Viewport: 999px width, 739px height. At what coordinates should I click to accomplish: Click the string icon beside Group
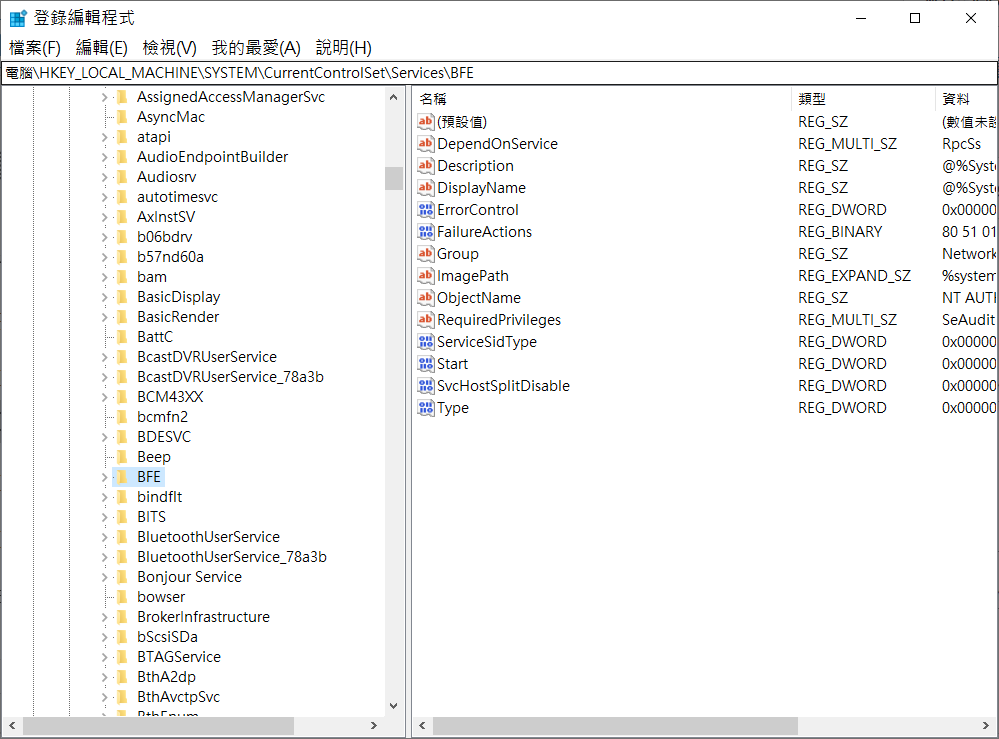tap(426, 254)
